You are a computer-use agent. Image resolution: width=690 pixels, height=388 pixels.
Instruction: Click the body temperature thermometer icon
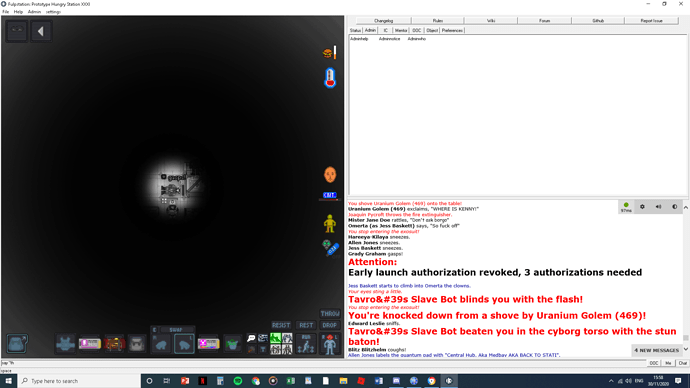(x=330, y=78)
